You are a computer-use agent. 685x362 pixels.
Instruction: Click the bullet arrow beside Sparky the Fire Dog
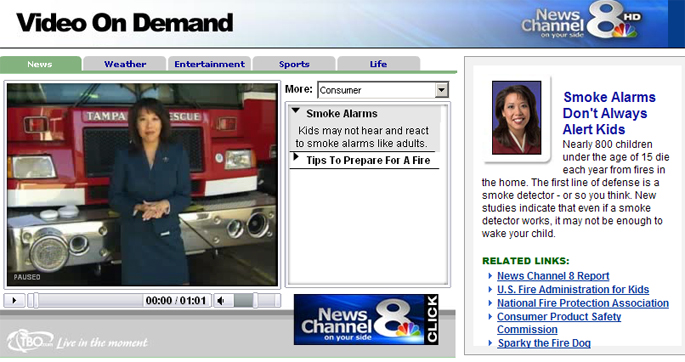click(490, 343)
